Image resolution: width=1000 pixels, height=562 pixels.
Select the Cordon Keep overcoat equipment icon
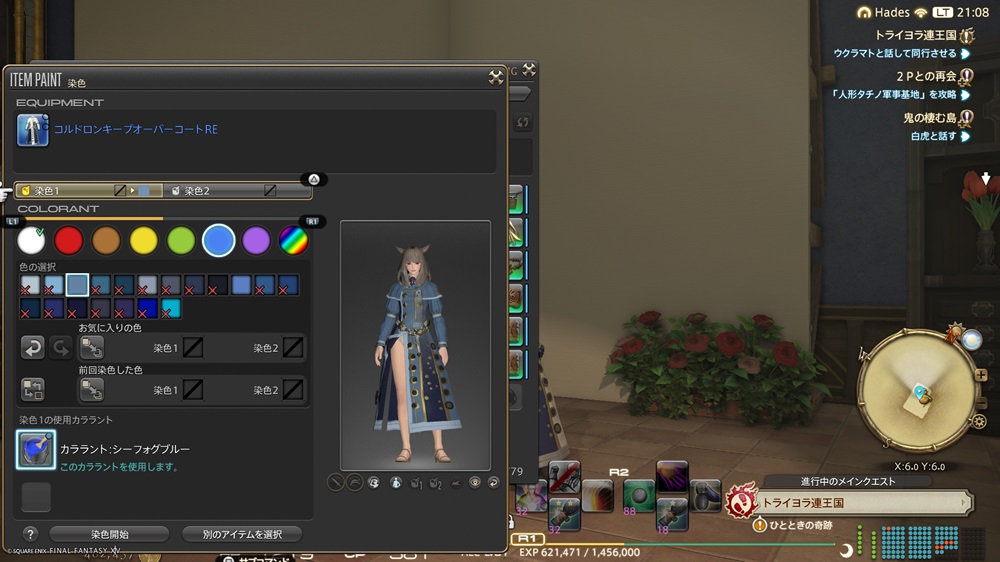point(32,130)
